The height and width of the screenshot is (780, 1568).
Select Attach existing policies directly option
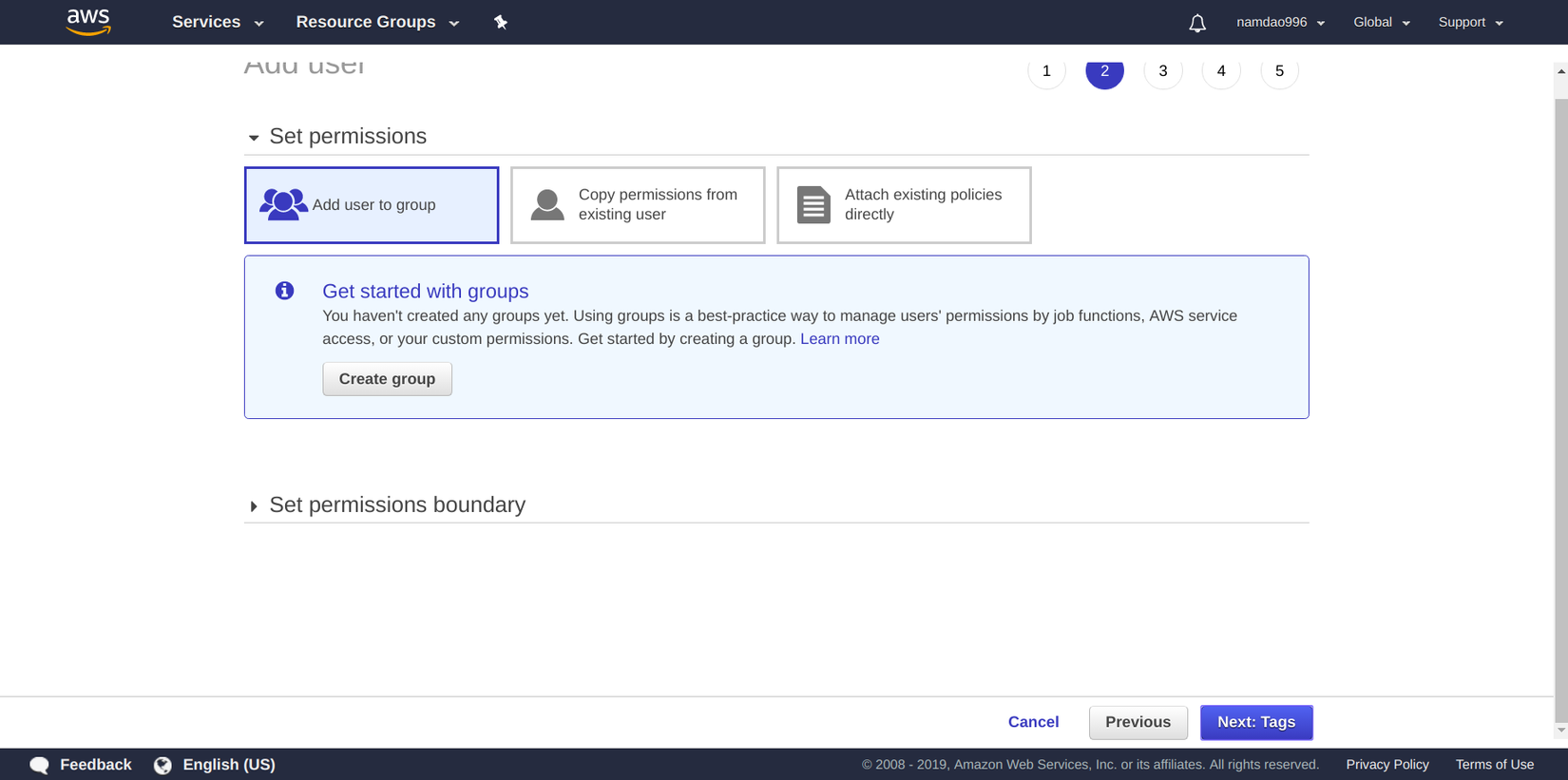904,205
